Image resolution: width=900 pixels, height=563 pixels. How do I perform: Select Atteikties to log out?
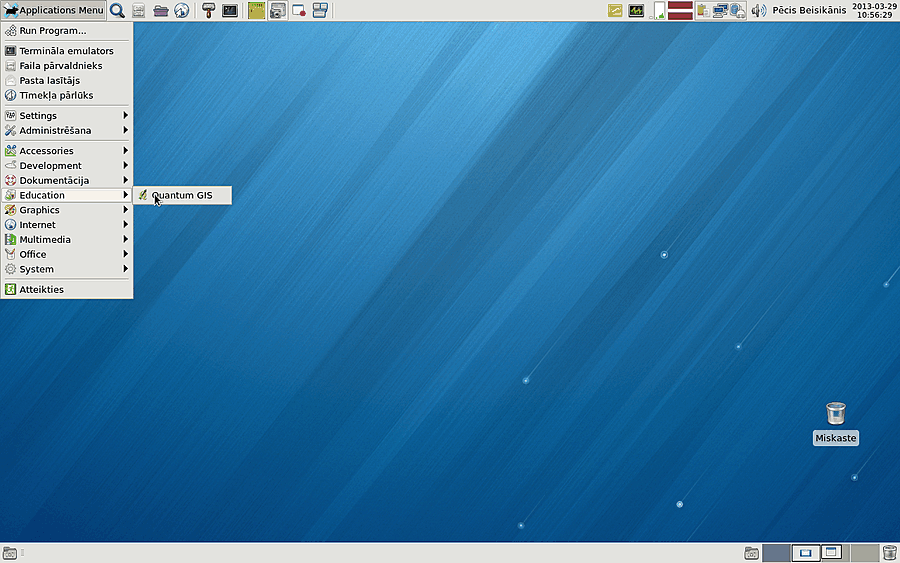(67, 289)
